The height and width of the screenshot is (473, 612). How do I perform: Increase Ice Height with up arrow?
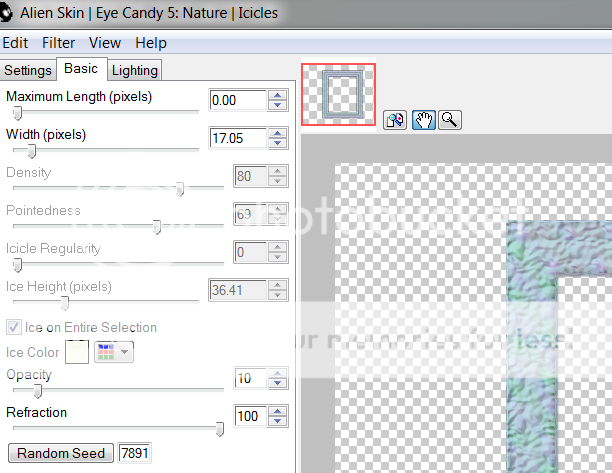pos(278,285)
